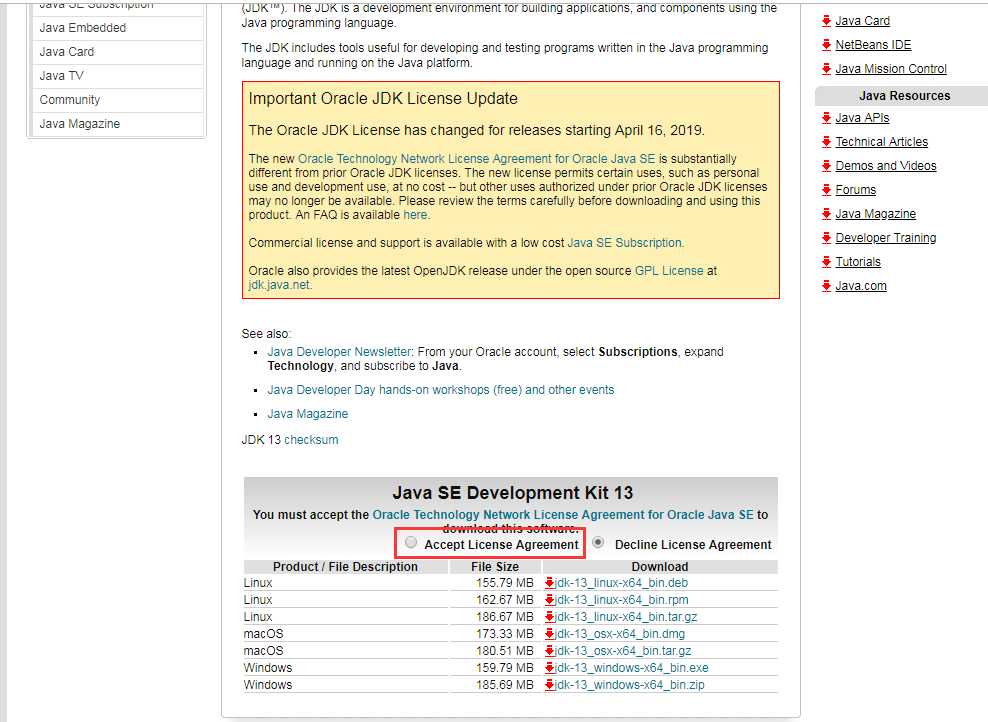This screenshot has width=988, height=722.
Task: Download jdk-13_windows-x64_bin.exe file link
Action: [x=631, y=668]
